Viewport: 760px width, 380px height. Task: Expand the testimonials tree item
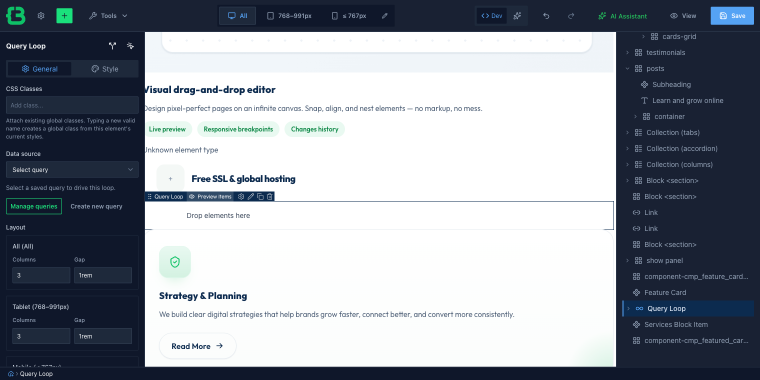(627, 52)
